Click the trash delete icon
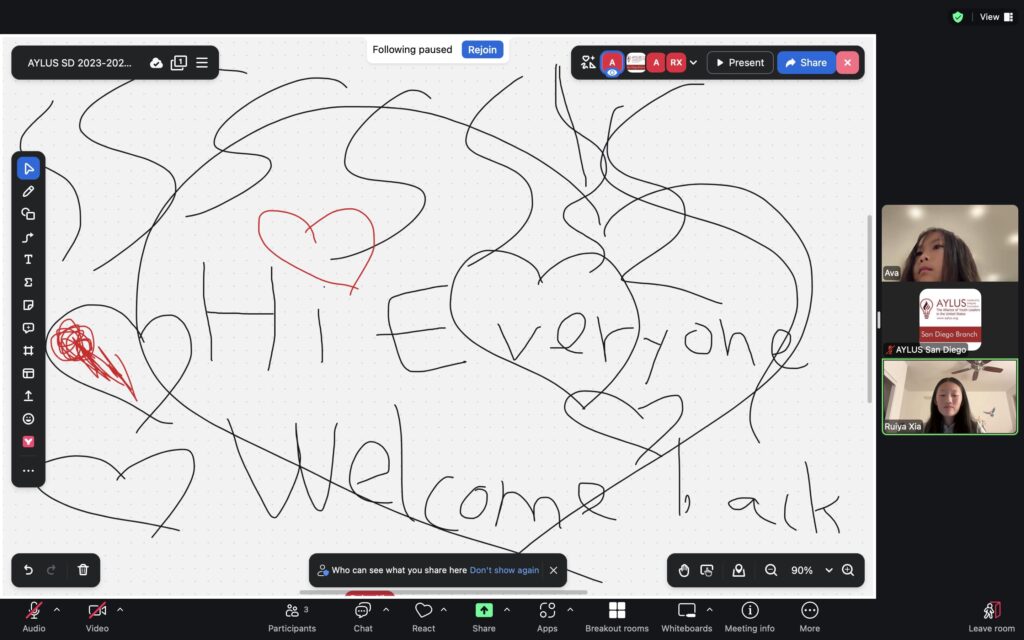The image size is (1024, 640). (83, 570)
